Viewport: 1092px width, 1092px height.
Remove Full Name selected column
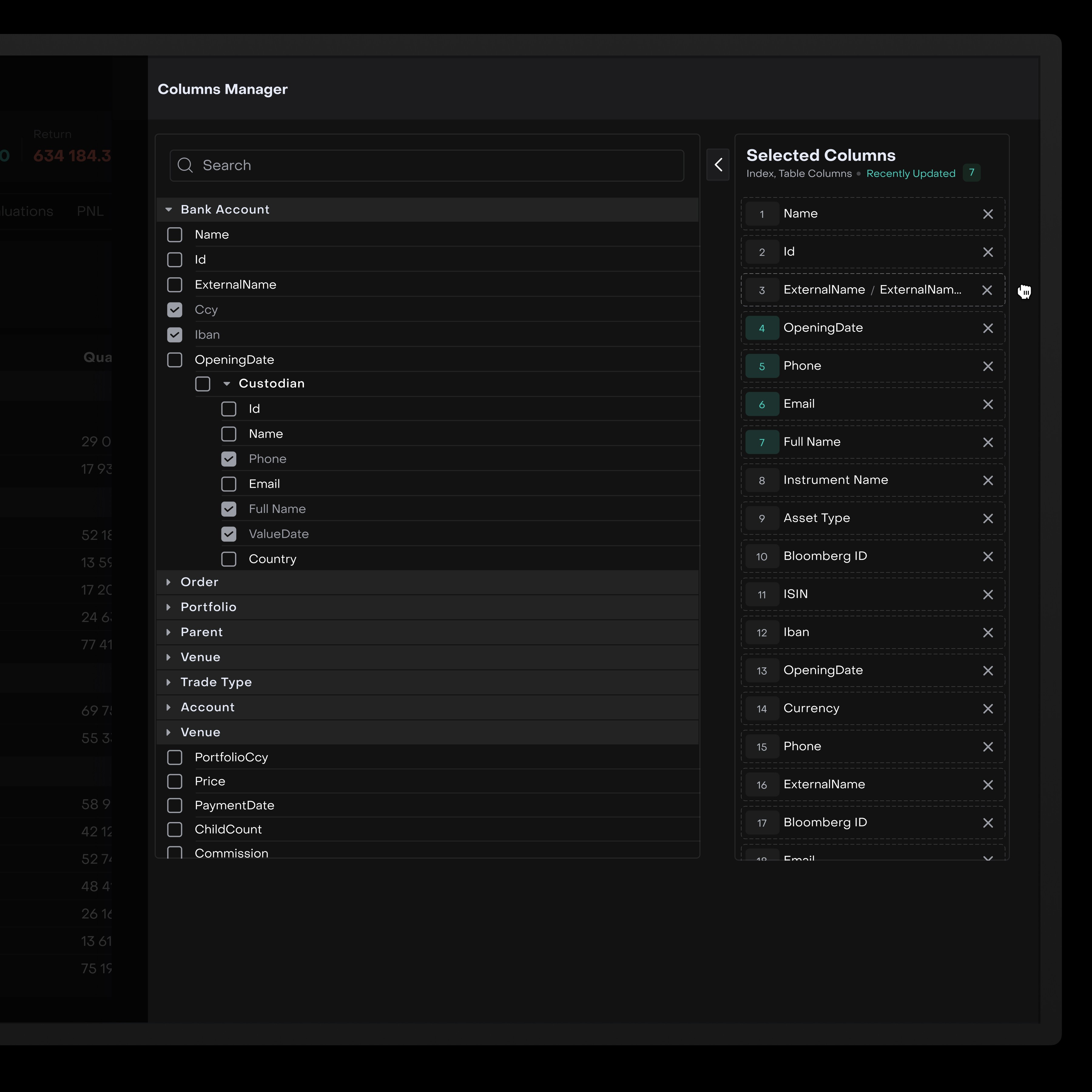click(x=987, y=443)
